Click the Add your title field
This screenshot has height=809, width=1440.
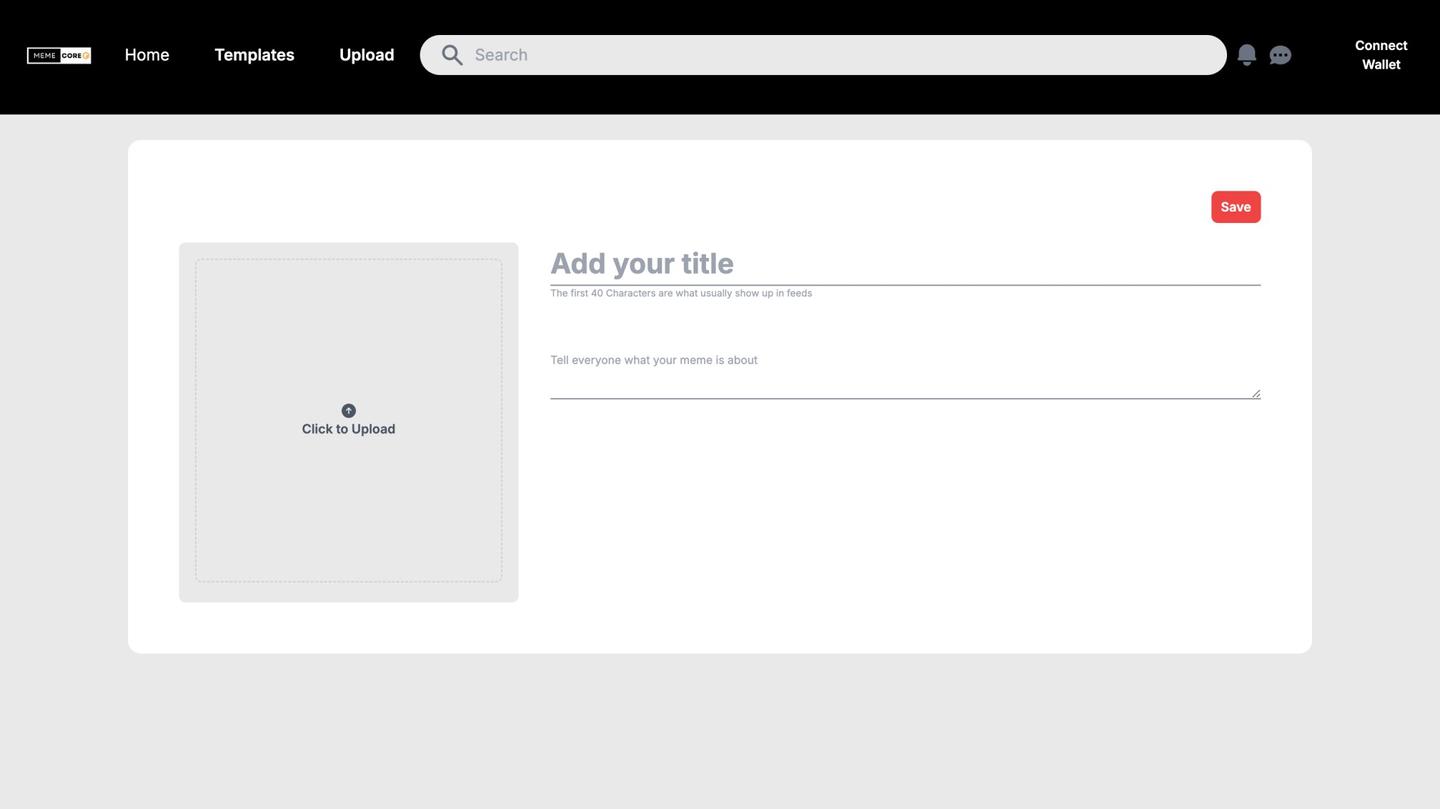click(905, 264)
